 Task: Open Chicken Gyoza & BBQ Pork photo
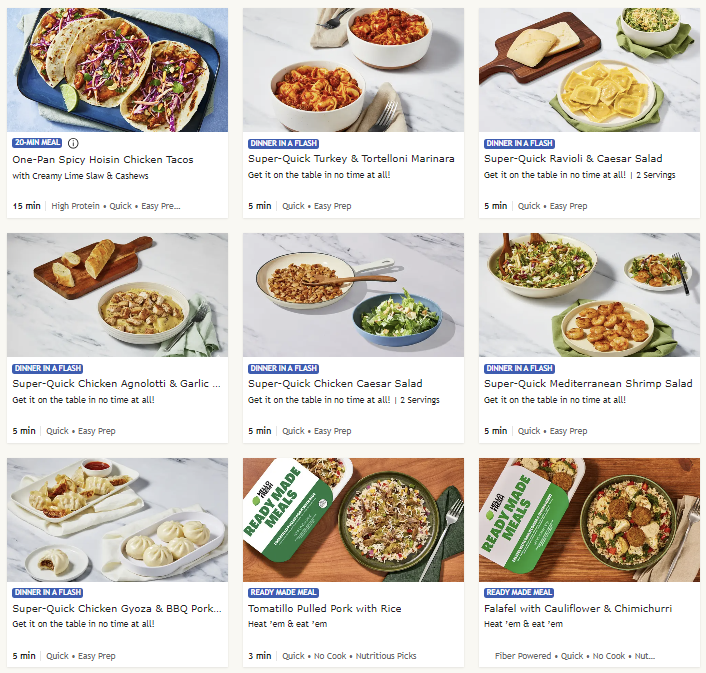(118, 520)
